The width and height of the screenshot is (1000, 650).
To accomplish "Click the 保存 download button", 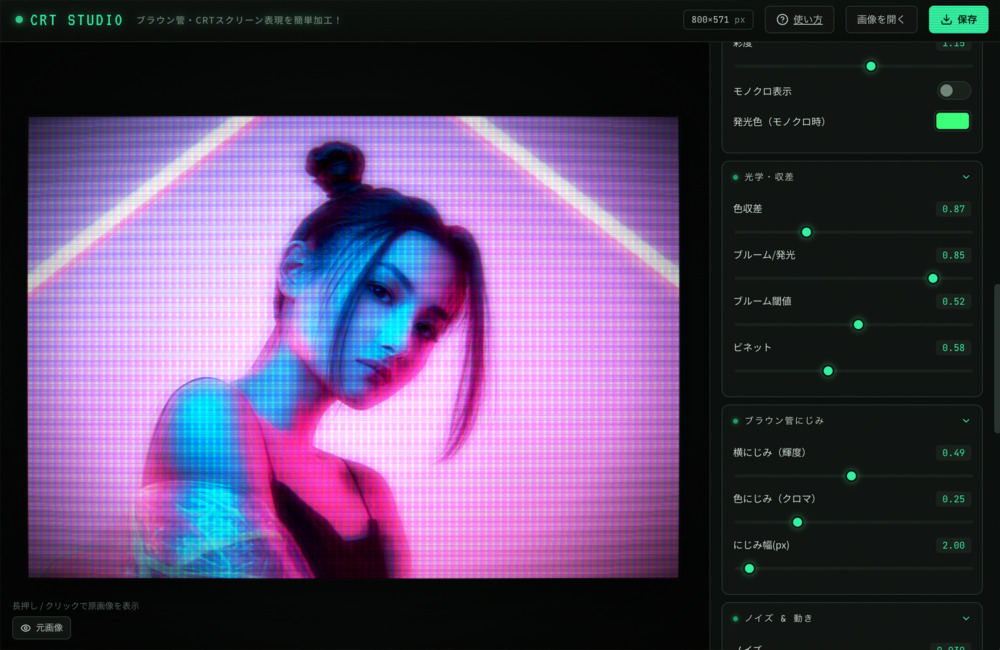I will click(958, 20).
